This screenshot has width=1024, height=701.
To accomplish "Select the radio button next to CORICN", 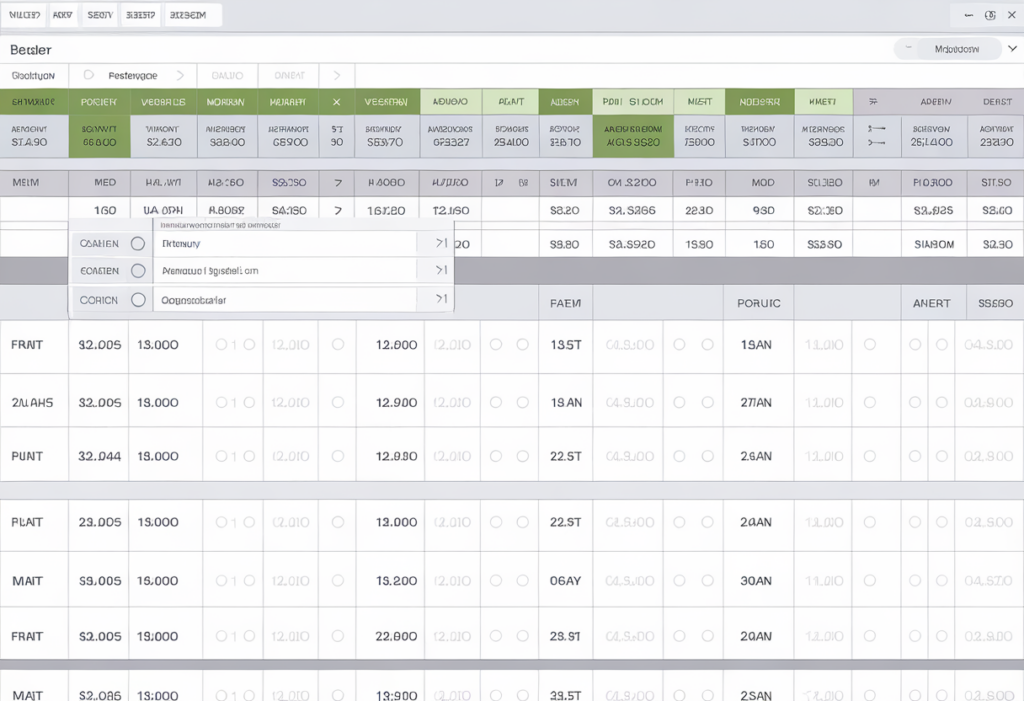I will coord(138,300).
